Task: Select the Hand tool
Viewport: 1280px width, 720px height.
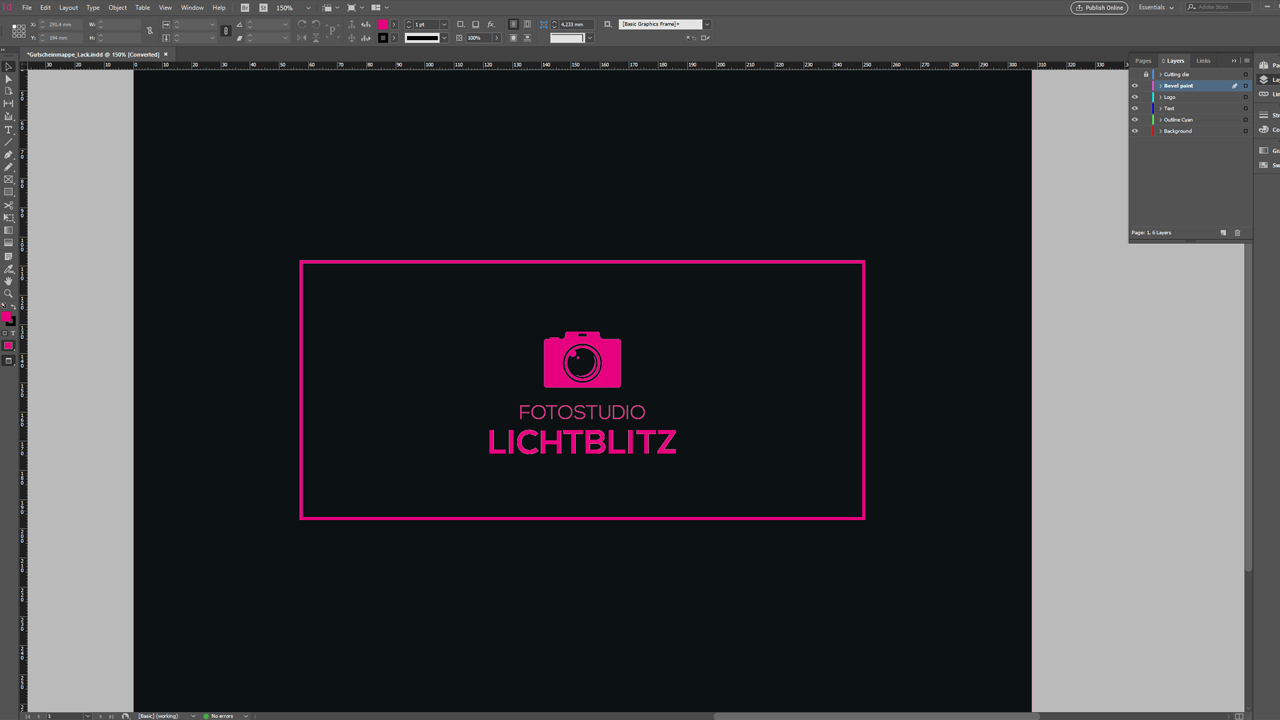Action: pos(9,281)
